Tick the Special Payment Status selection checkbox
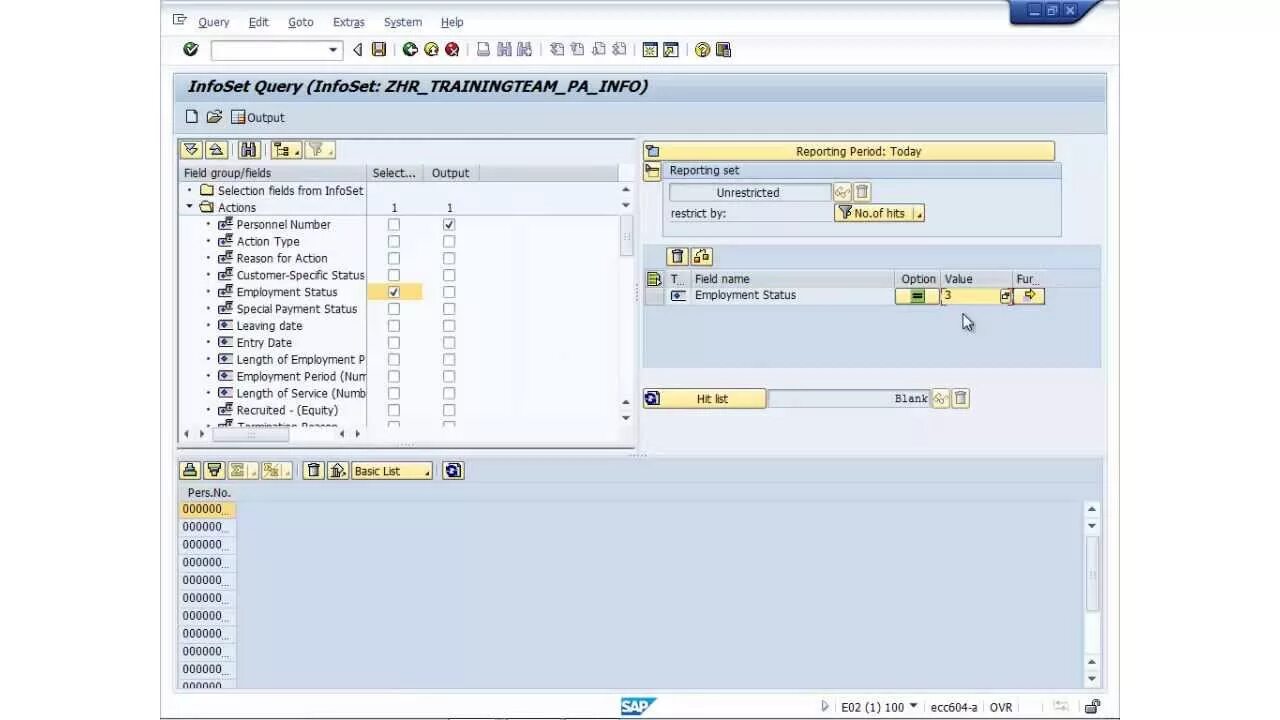 (x=394, y=309)
